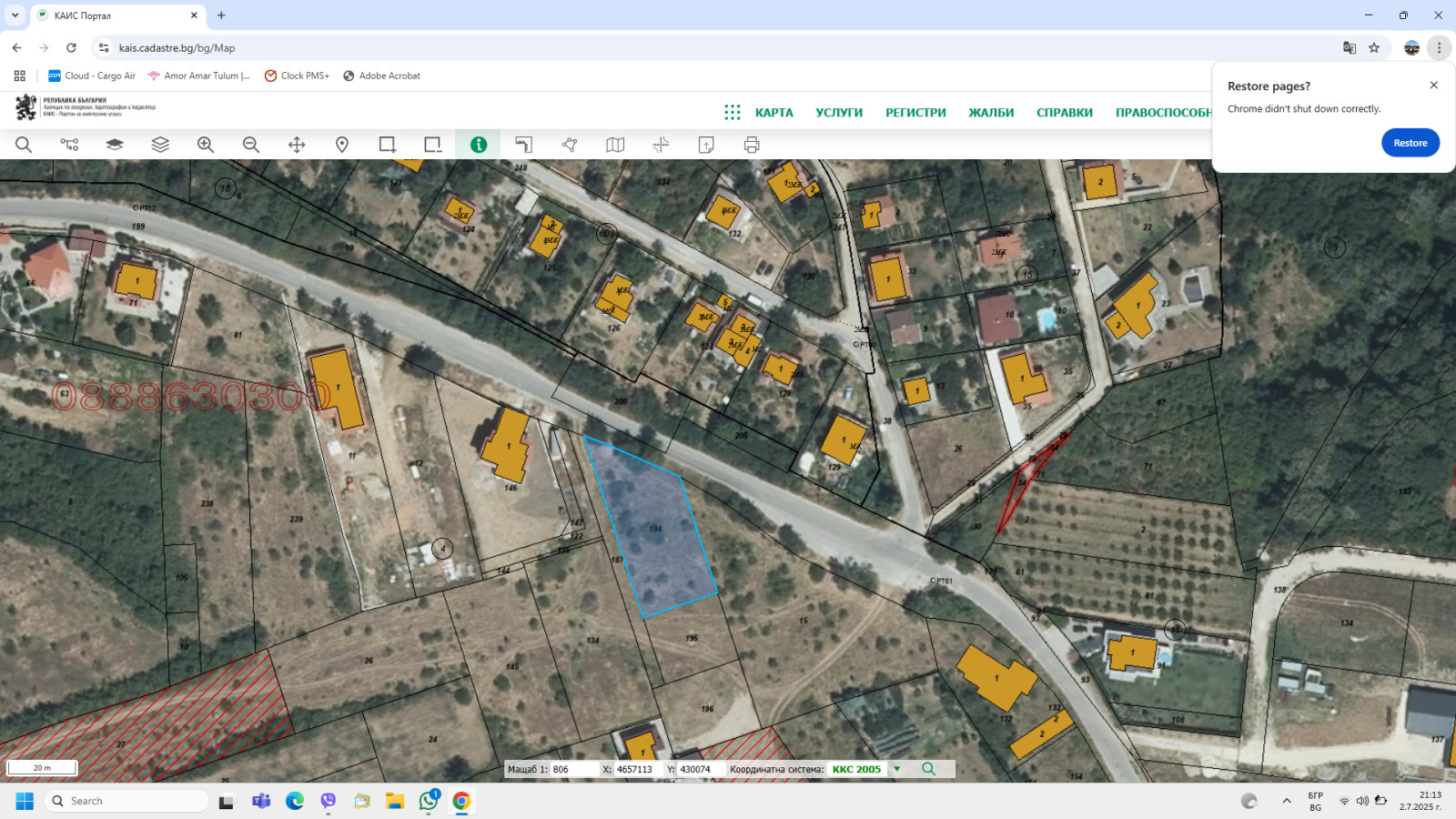1456x819 pixels.
Task: Open the Clock PMS+ bookmark
Action: (297, 76)
